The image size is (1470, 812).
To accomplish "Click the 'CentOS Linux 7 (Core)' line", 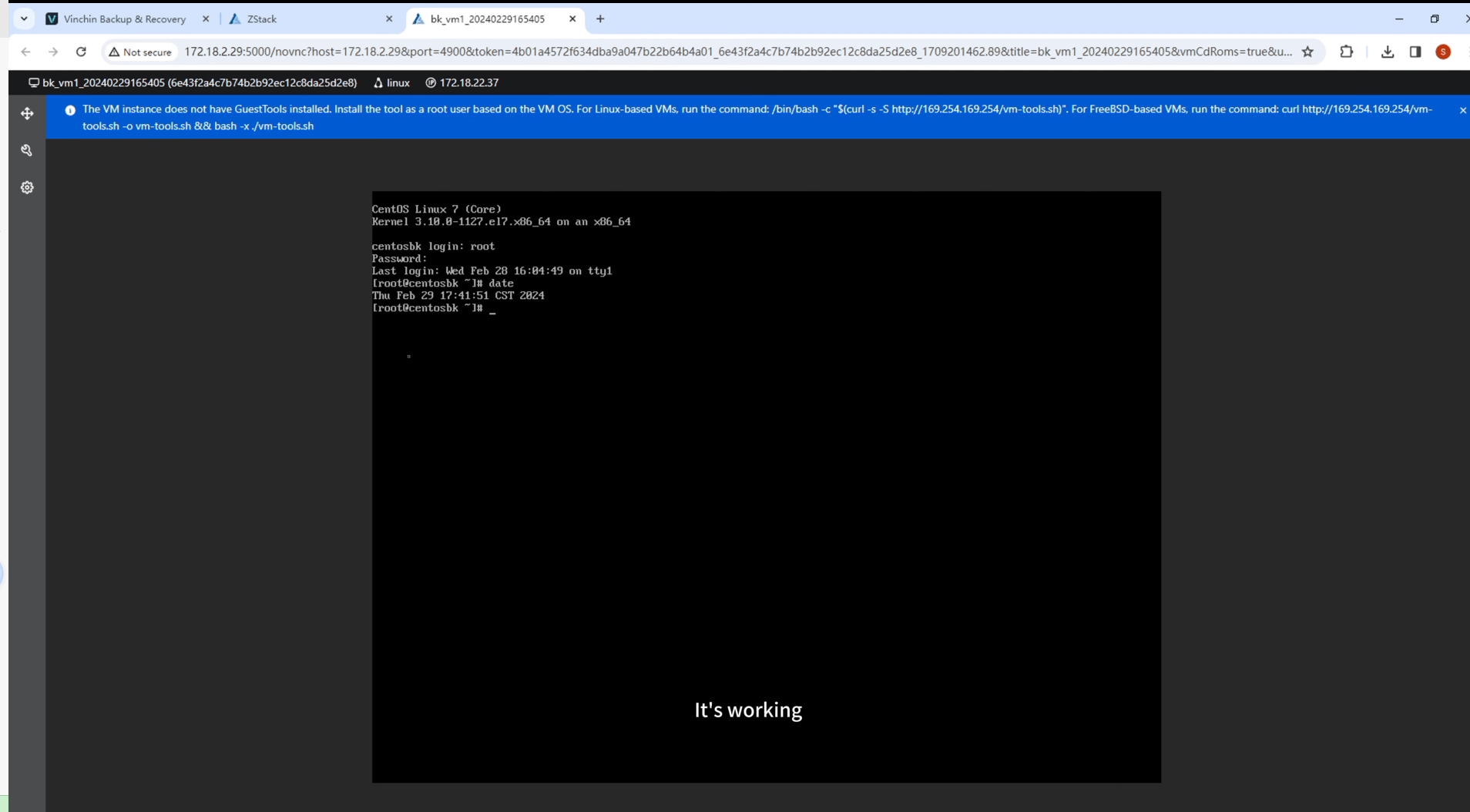I will point(437,209).
